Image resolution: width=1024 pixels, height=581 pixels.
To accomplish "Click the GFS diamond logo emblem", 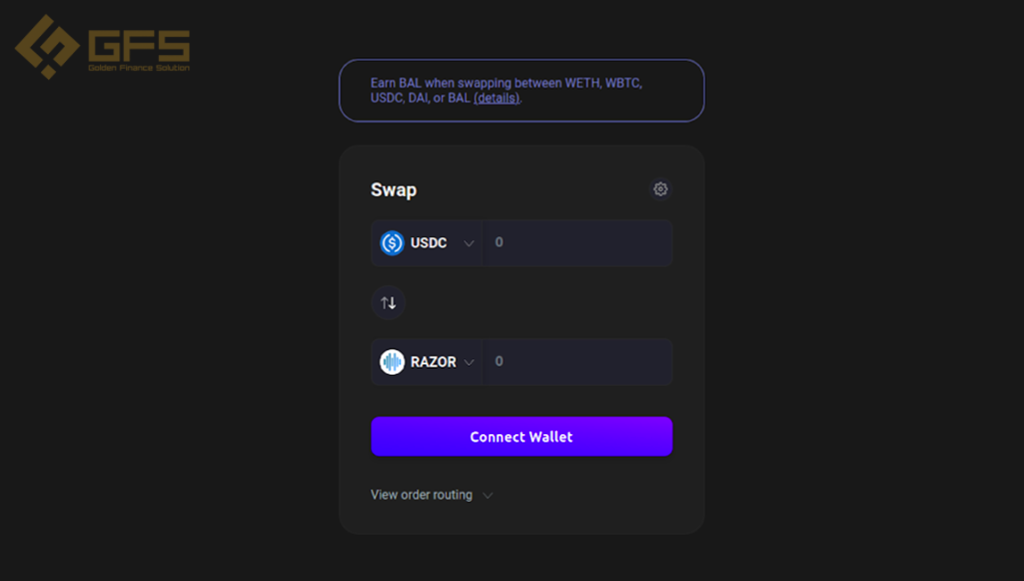I will (x=47, y=47).
